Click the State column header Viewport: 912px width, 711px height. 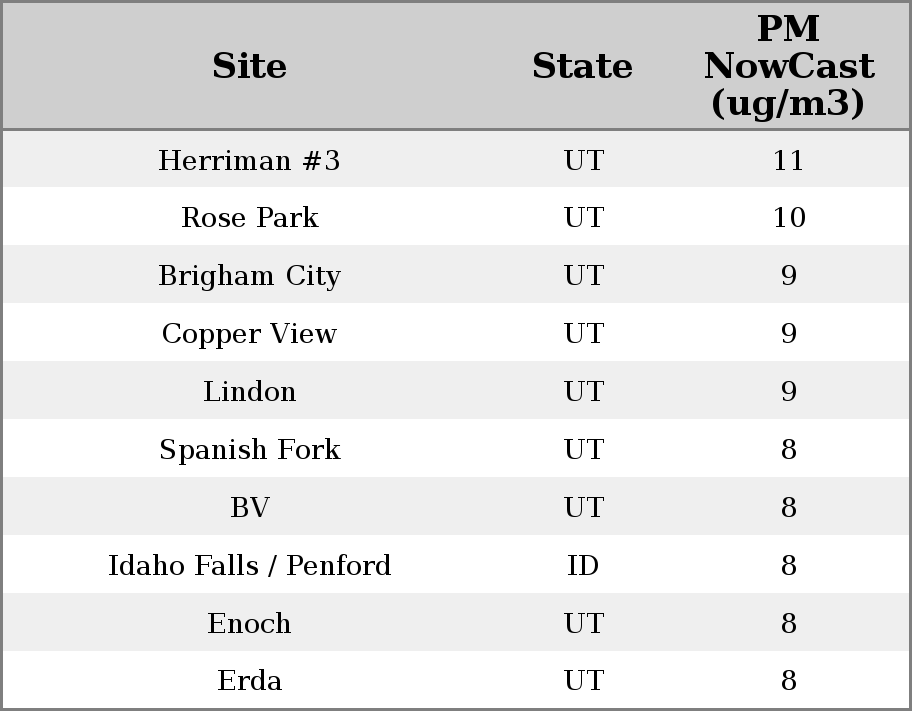tap(582, 67)
